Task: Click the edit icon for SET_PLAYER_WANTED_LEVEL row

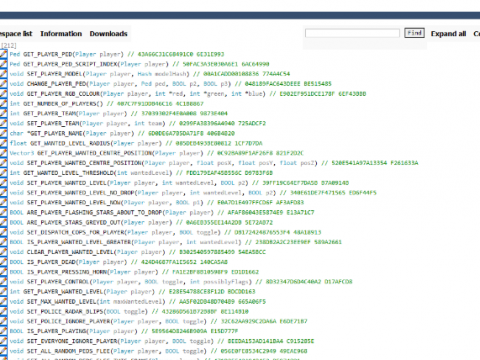Action: pos(3,183)
